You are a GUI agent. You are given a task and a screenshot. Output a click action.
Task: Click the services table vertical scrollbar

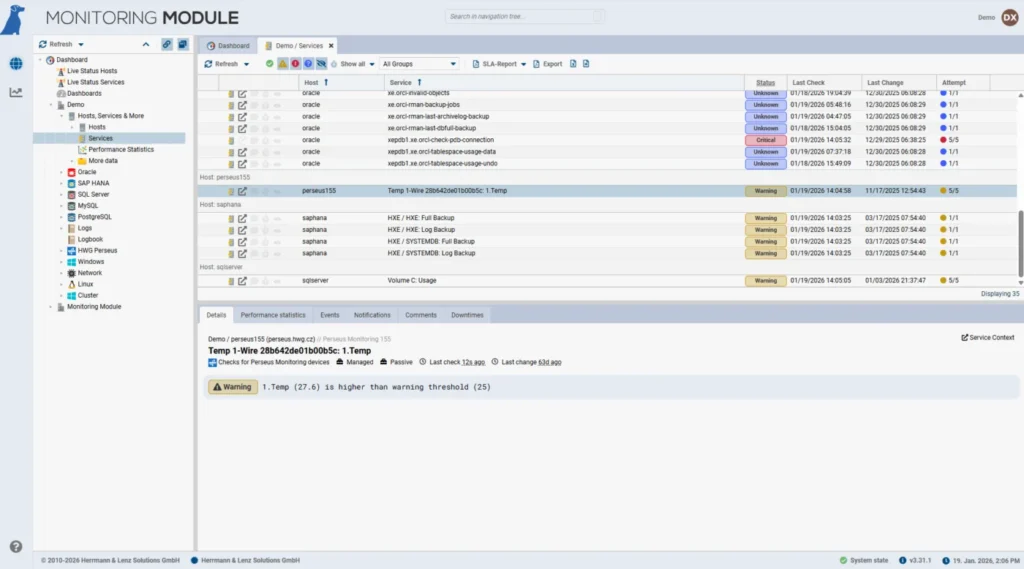(x=1020, y=244)
